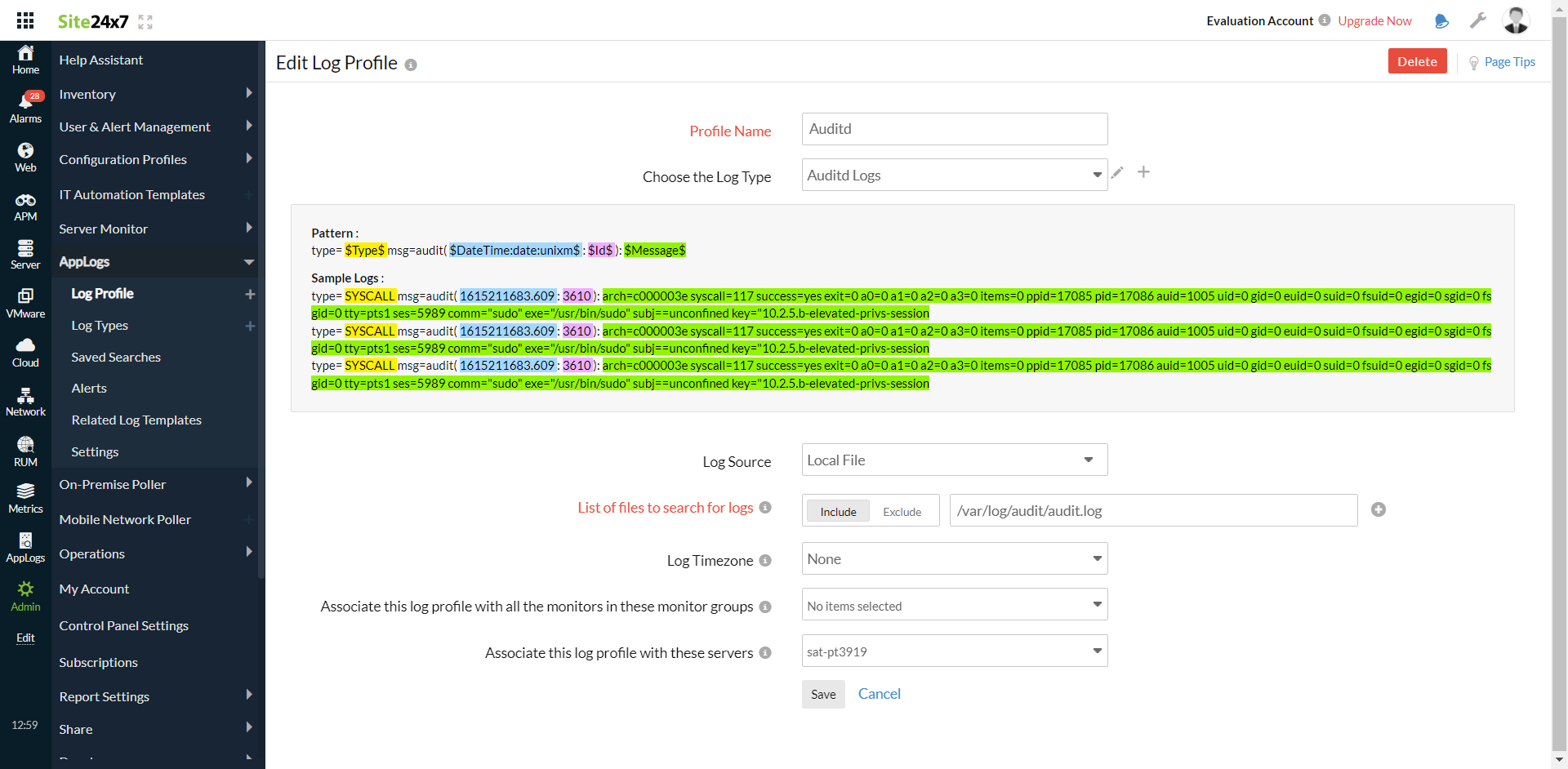Expand the Report Settings menu
1568x769 pixels.
tap(104, 696)
